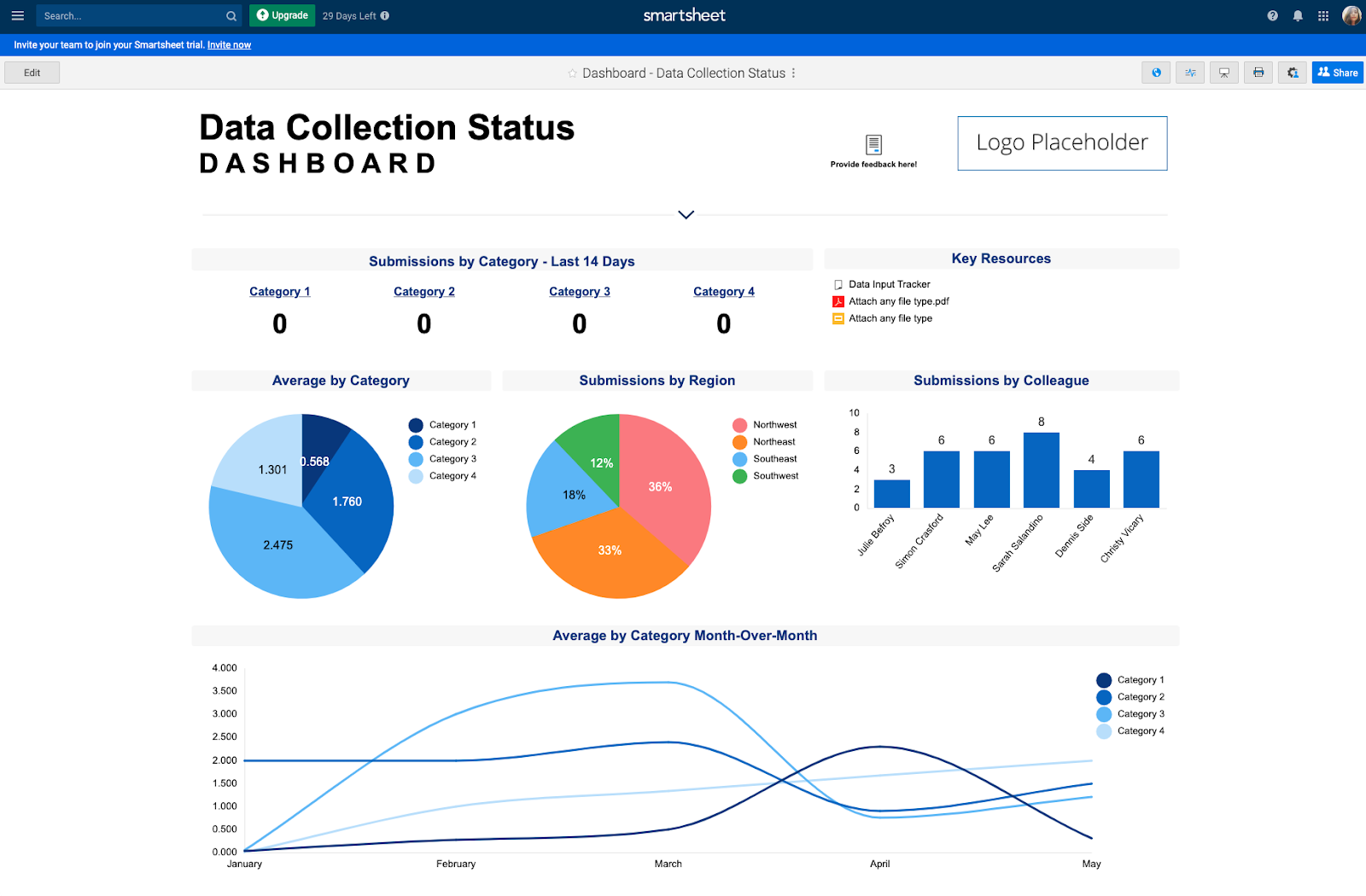
Task: Click inside the Search field
Action: [128, 15]
